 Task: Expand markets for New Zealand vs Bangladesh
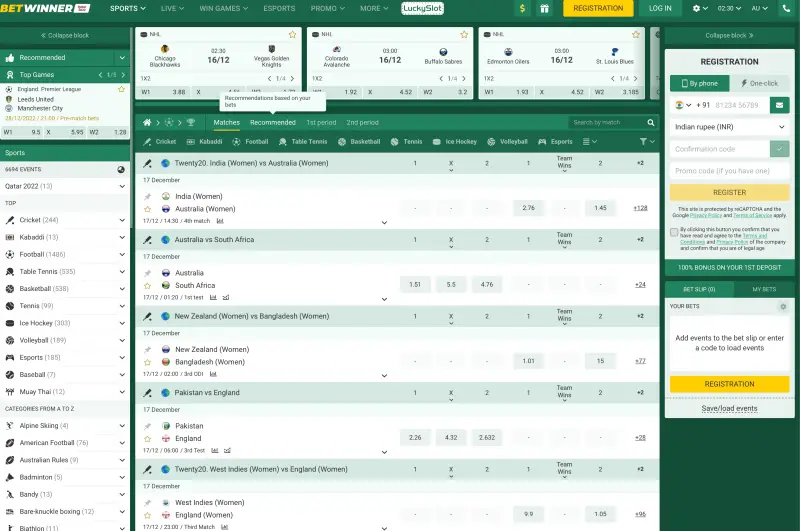(x=384, y=375)
